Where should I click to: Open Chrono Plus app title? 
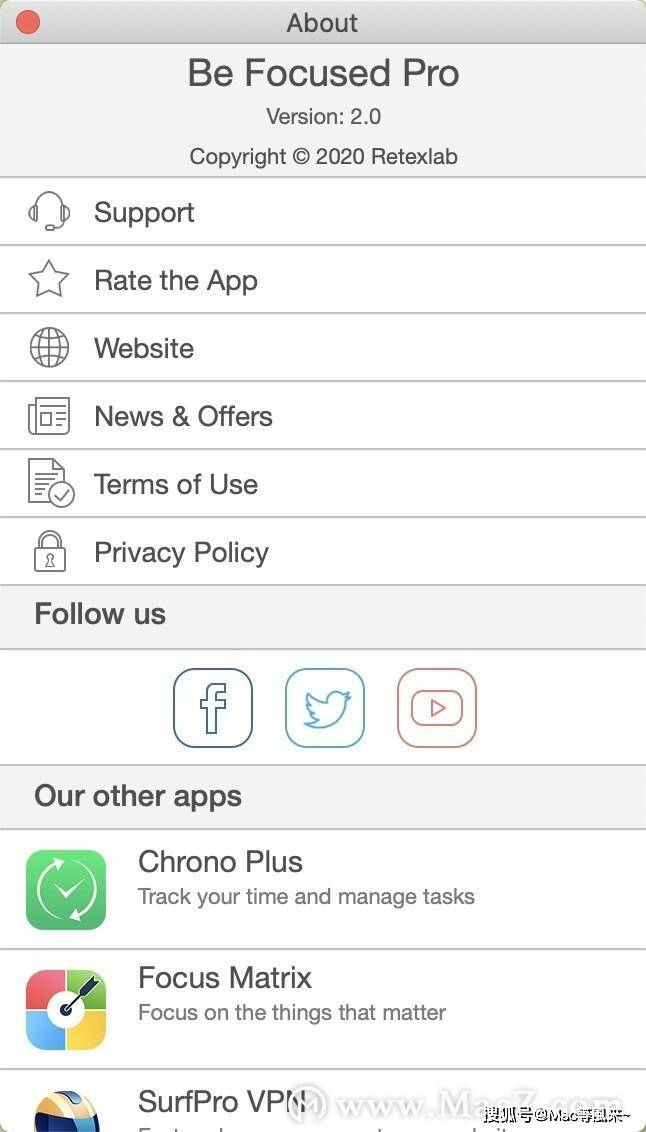click(x=220, y=862)
